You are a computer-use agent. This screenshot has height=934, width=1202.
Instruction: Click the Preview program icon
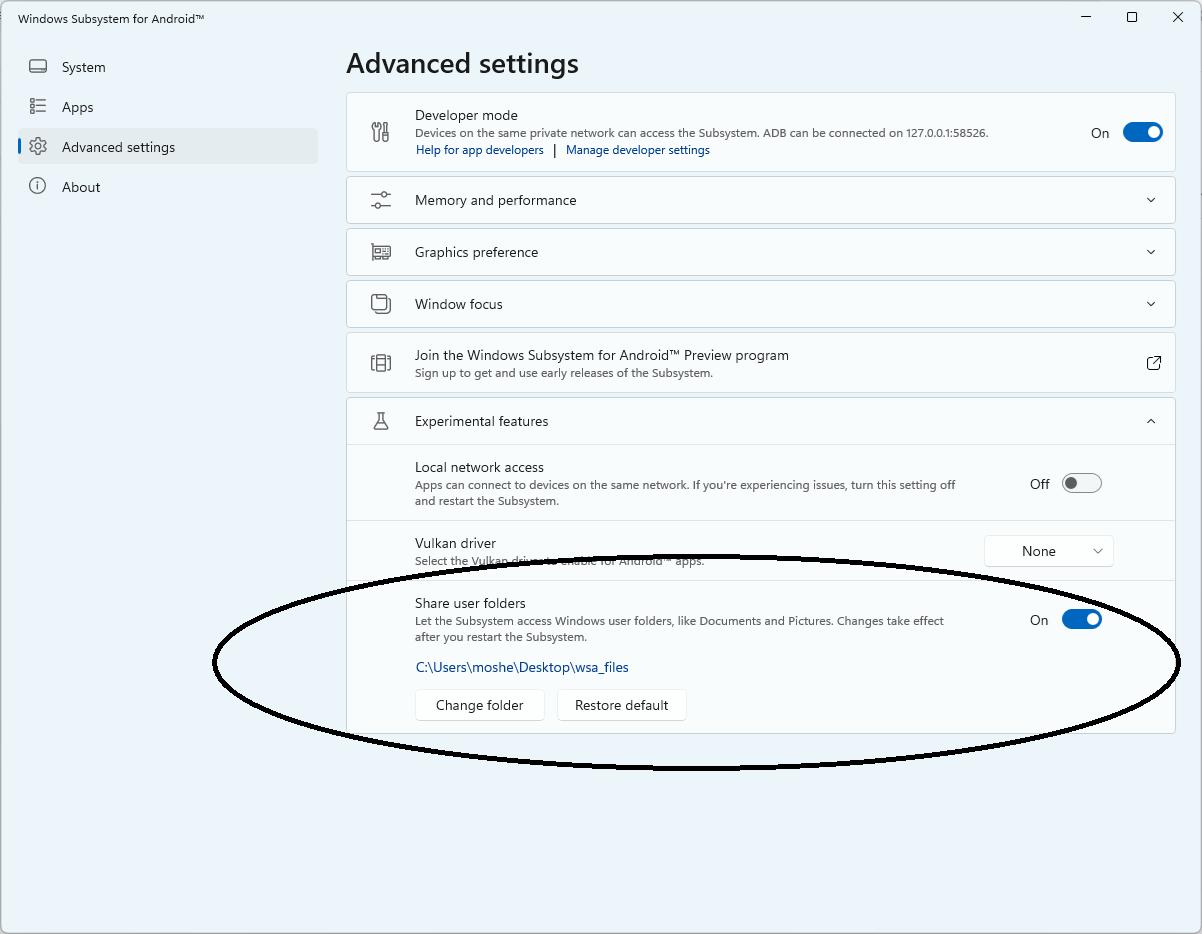(380, 363)
